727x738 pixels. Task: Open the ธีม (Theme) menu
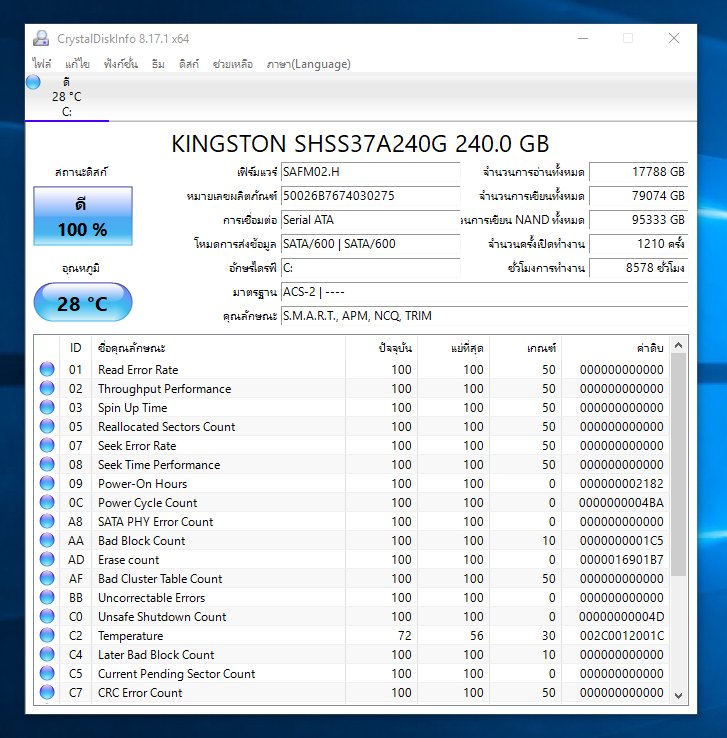(x=158, y=64)
